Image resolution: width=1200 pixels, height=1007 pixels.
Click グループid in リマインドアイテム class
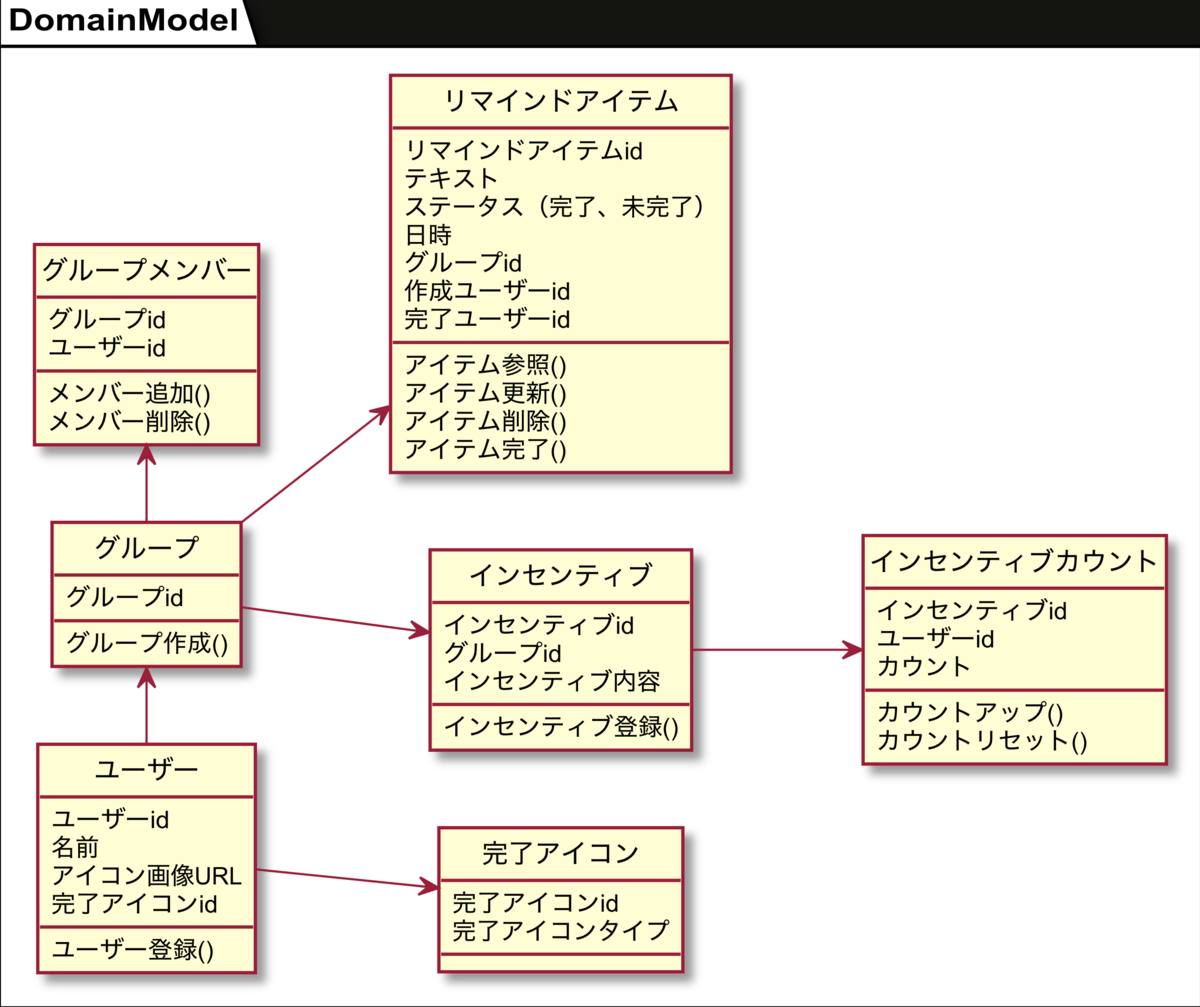[464, 263]
